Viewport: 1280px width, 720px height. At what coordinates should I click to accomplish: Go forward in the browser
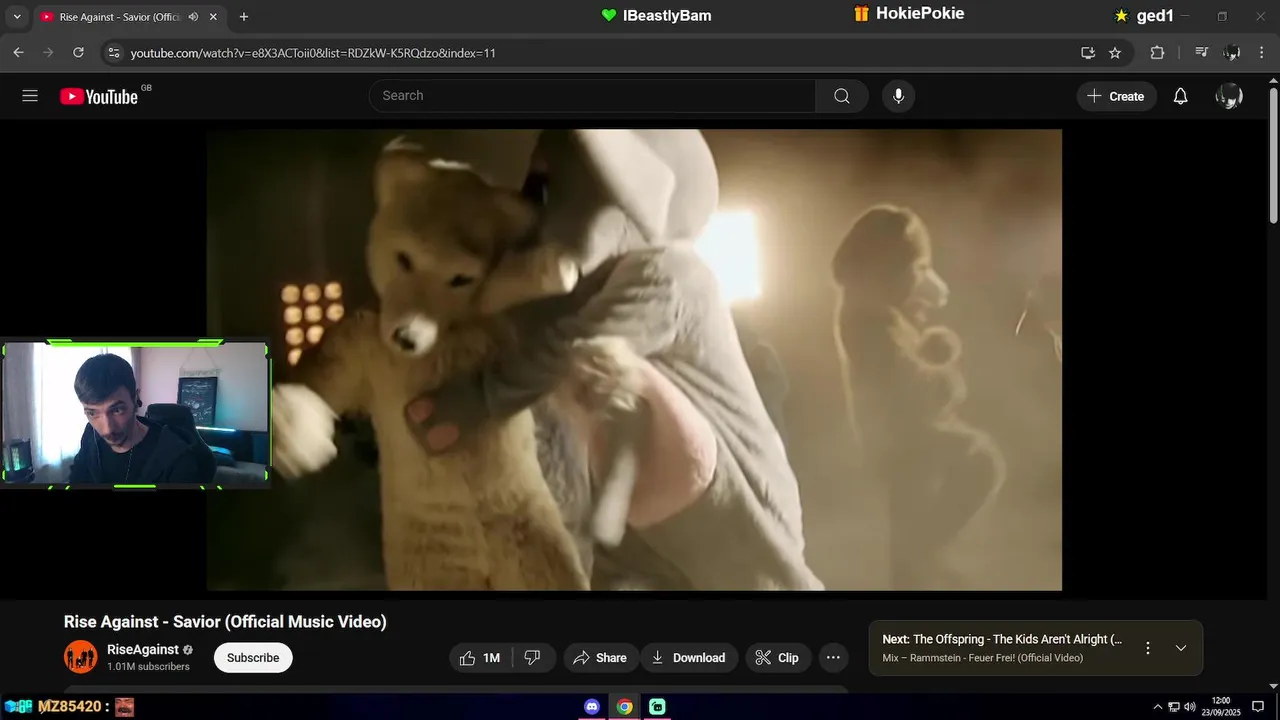(48, 53)
